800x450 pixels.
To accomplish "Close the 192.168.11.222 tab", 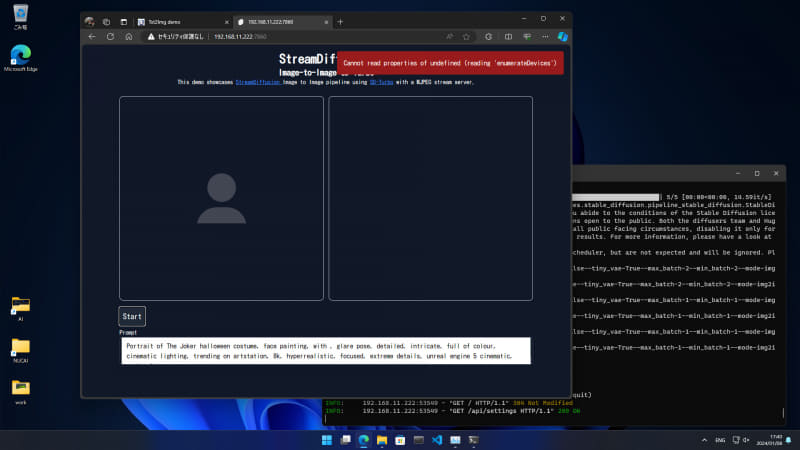I will 327,22.
